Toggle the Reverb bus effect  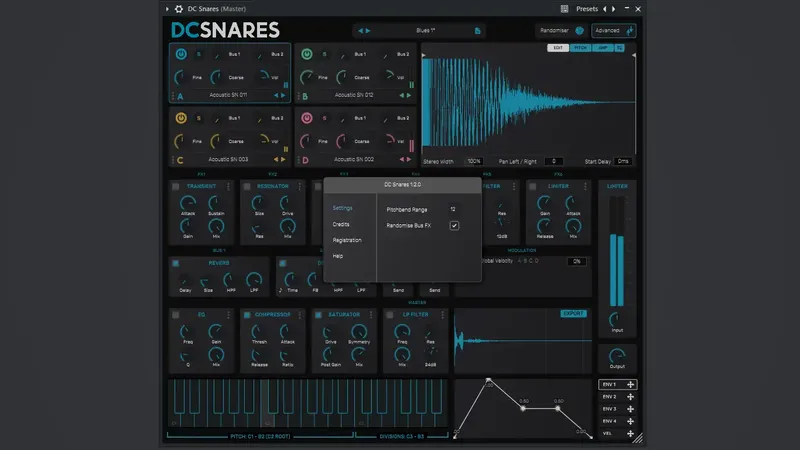point(176,263)
